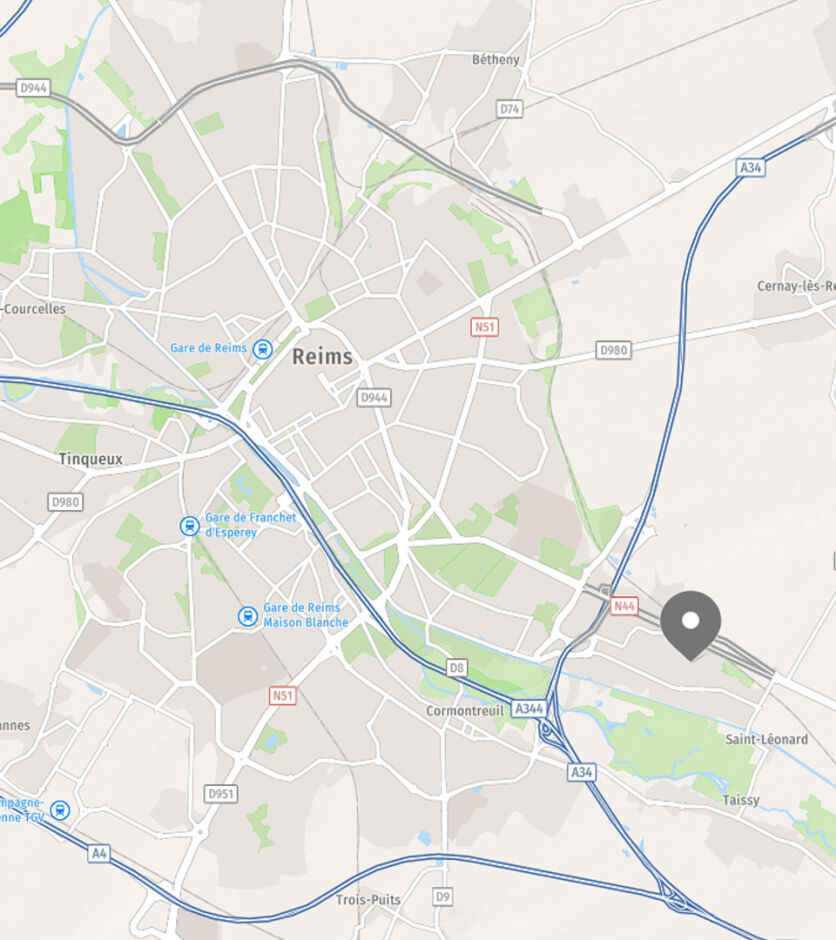836x940 pixels.
Task: Click the D951 road badge
Action: (221, 794)
